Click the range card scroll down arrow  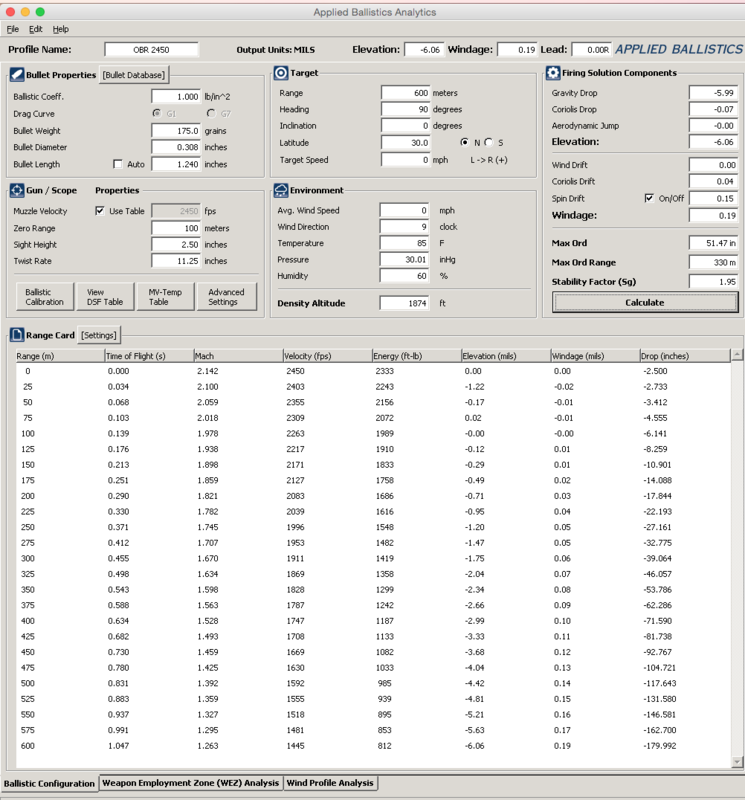click(737, 762)
